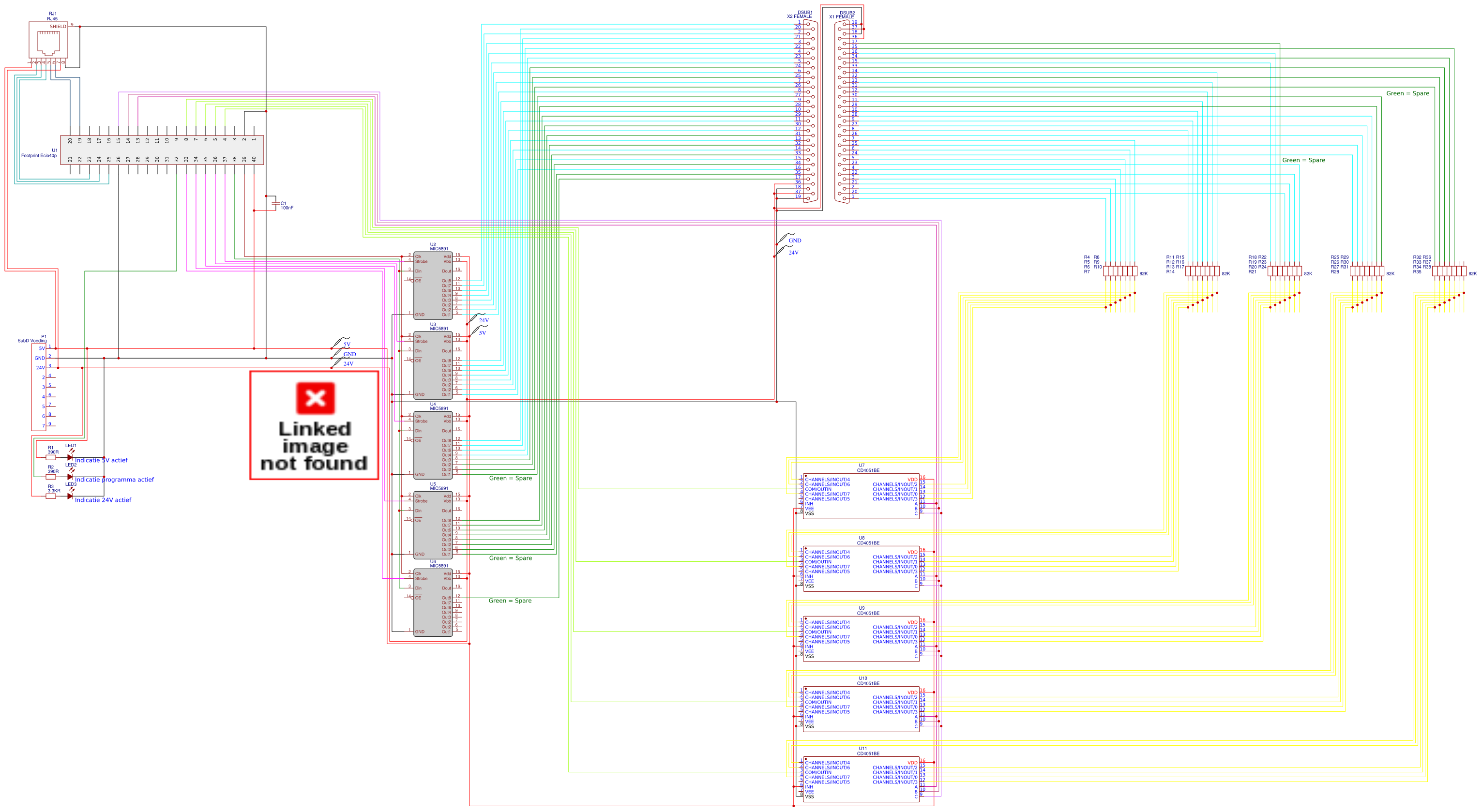Click the broken linked image placeholder

(315, 425)
